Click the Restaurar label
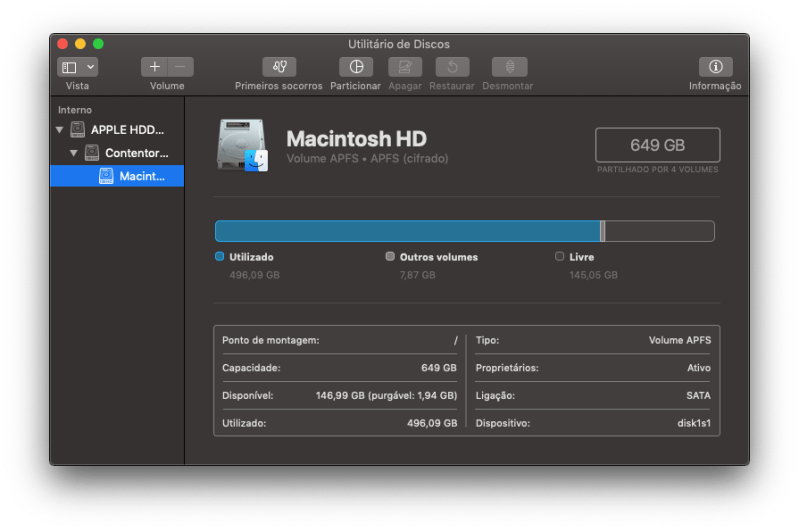799x531 pixels. point(452,86)
